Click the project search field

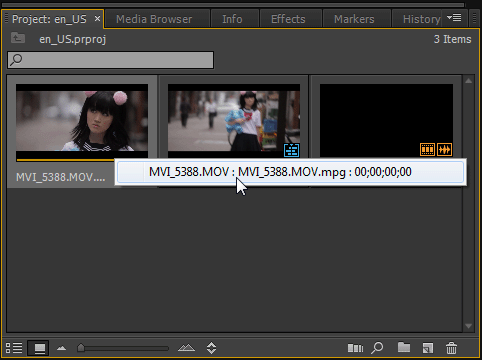pos(111,60)
